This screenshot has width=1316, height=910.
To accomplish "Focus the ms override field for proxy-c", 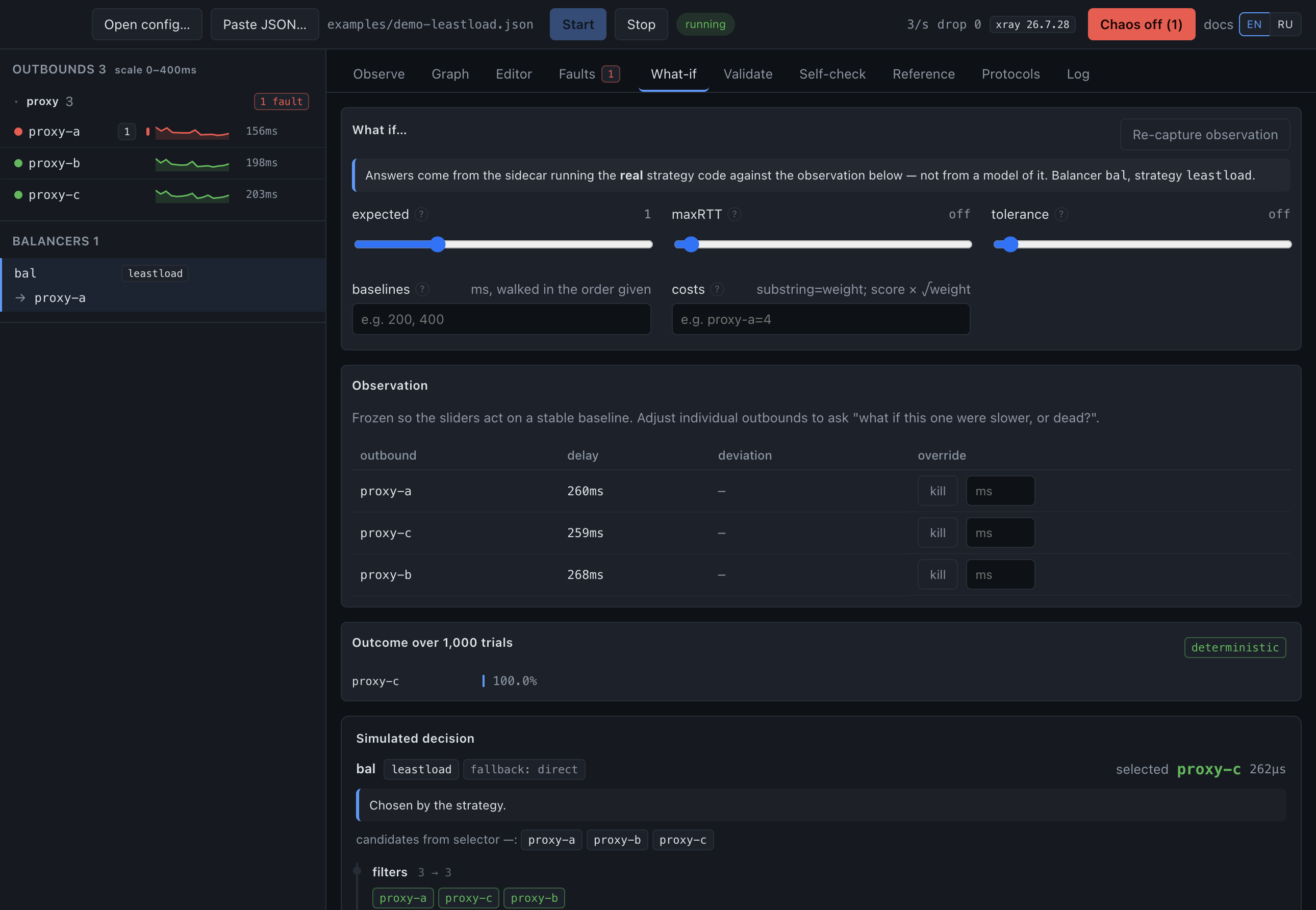I will tap(1000, 533).
